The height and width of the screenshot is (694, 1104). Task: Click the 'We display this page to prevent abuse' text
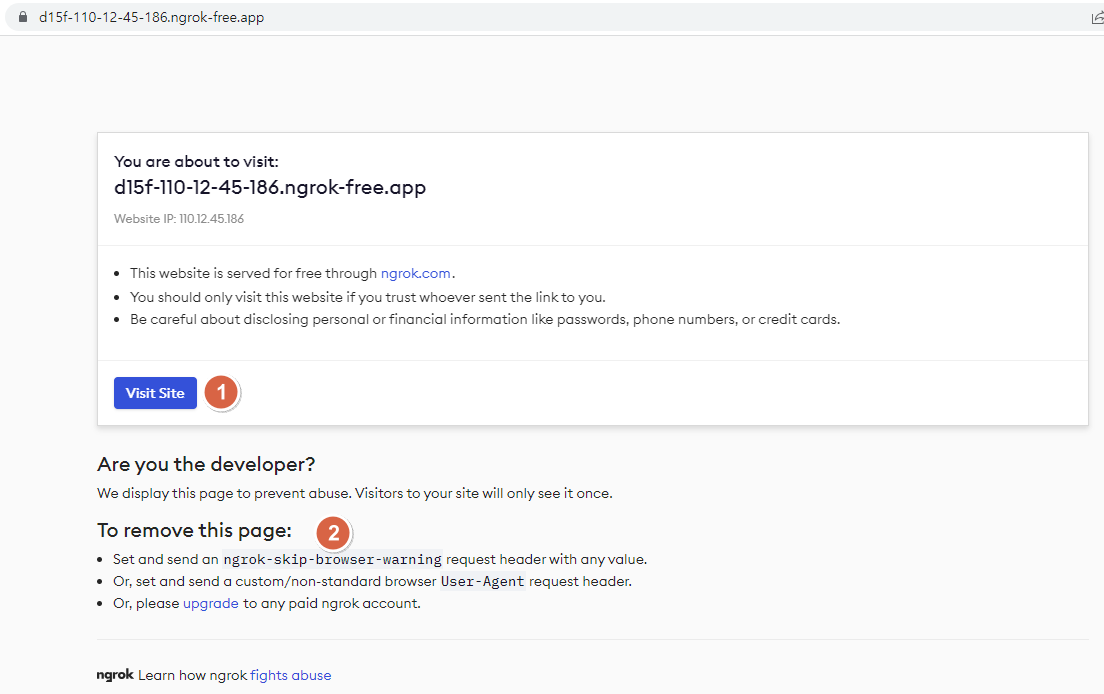click(x=355, y=493)
